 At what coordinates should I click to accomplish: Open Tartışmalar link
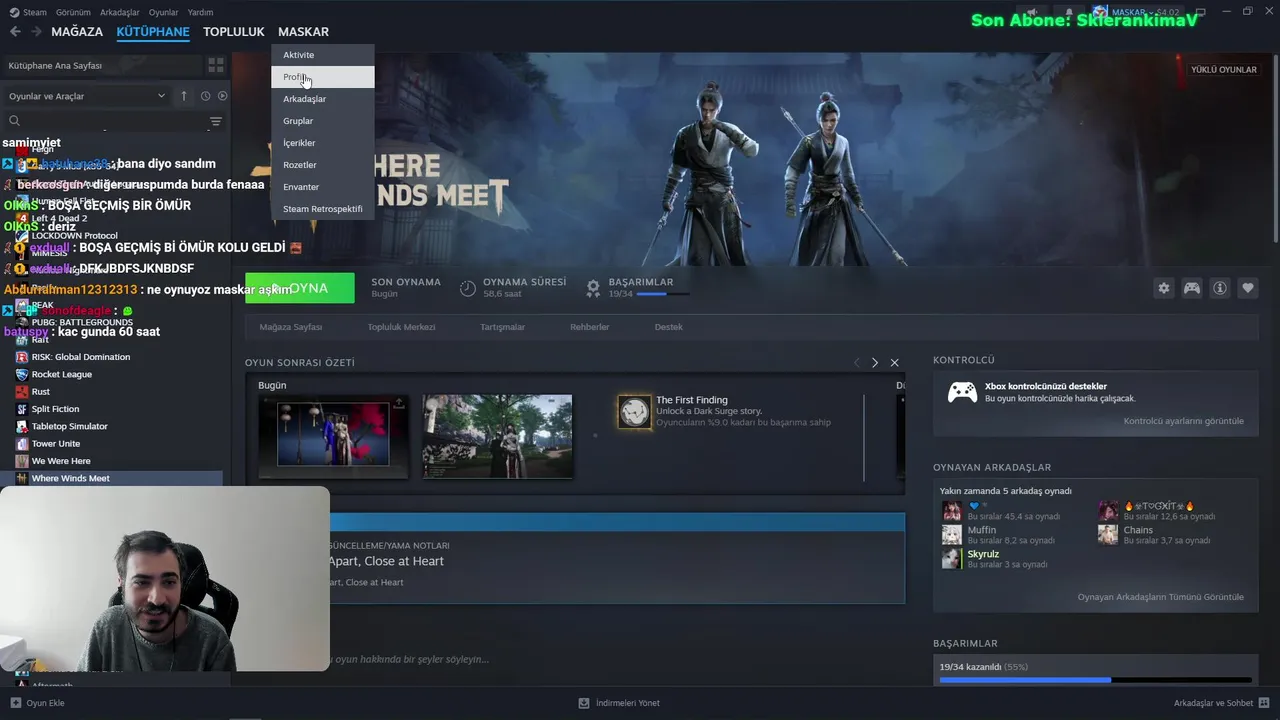pos(502,327)
